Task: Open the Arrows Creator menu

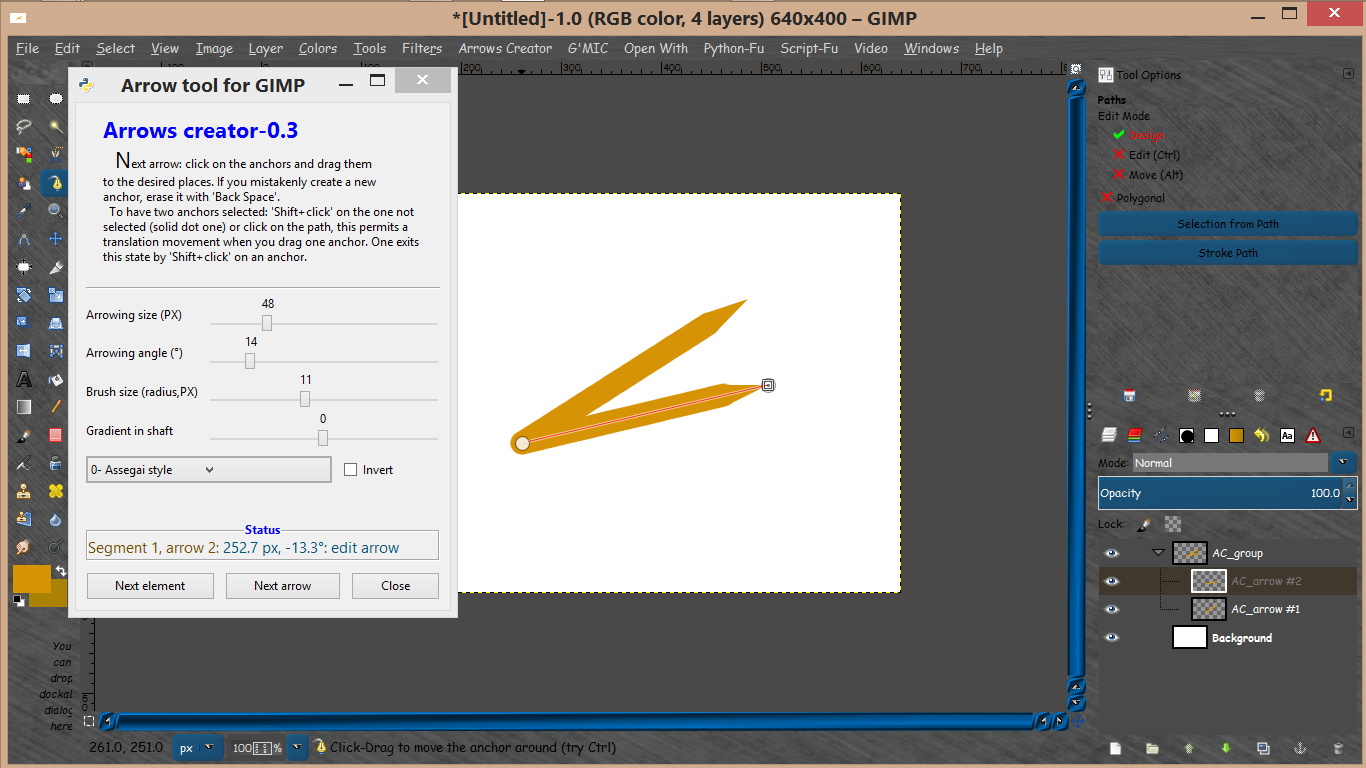Action: (x=505, y=48)
